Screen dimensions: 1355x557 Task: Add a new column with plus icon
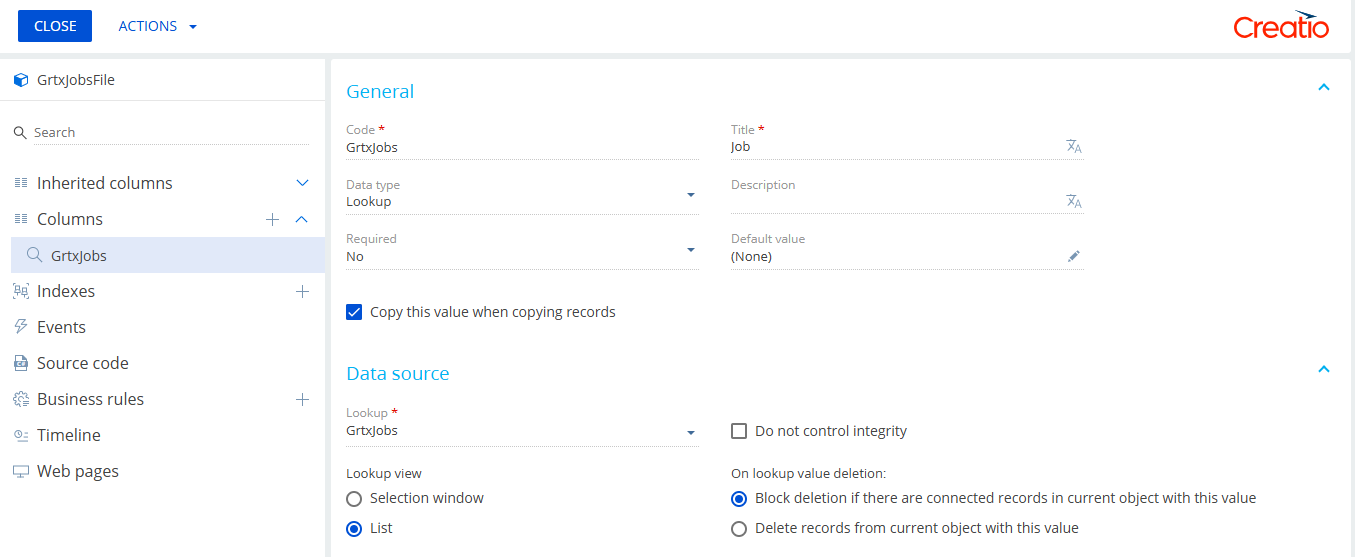pyautogui.click(x=272, y=220)
